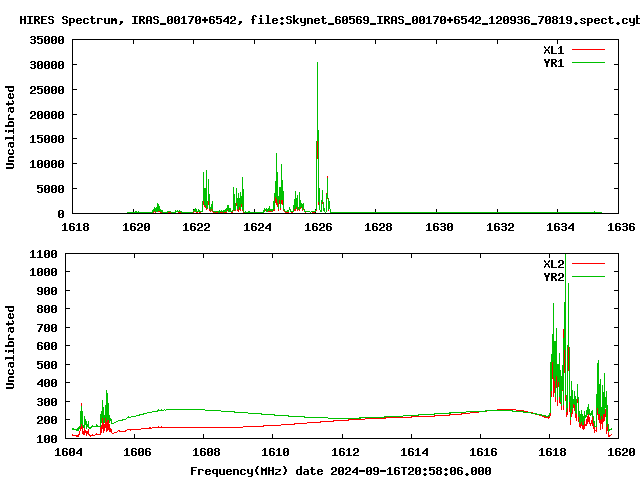Click the green line sample beside YR1
The image size is (640, 480).
click(x=588, y=63)
